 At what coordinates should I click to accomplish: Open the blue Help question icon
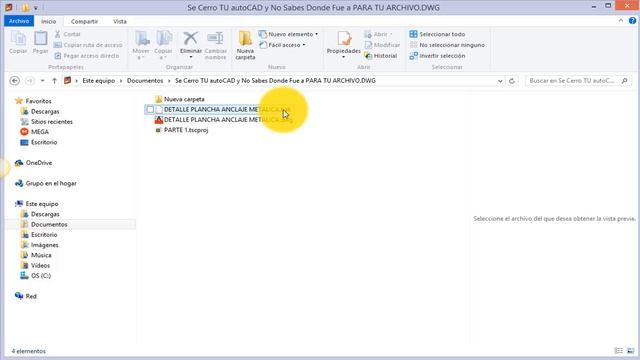point(632,21)
